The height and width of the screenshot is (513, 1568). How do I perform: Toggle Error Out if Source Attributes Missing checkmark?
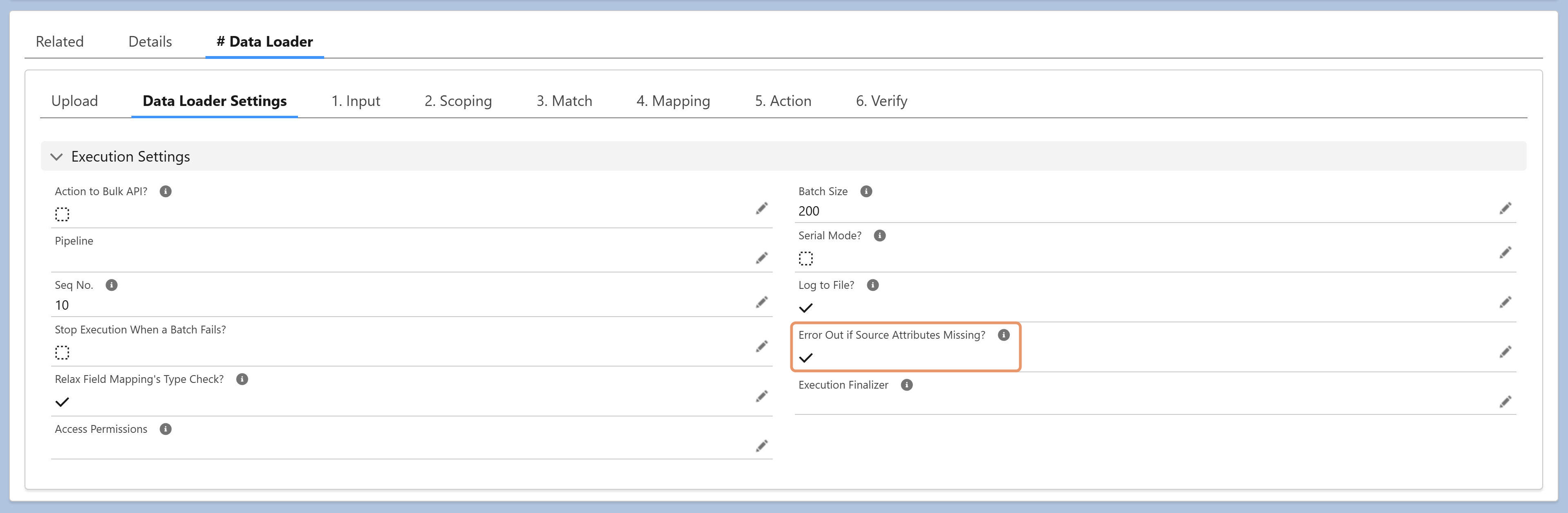coord(806,358)
